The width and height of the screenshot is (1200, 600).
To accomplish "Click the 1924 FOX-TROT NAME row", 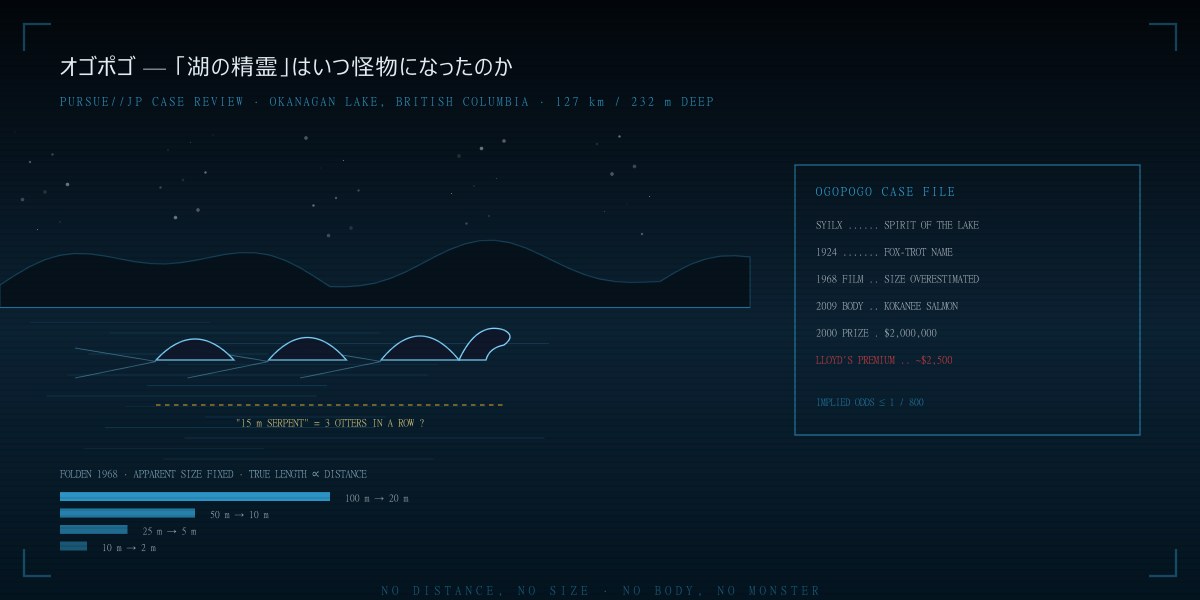I will tap(884, 252).
